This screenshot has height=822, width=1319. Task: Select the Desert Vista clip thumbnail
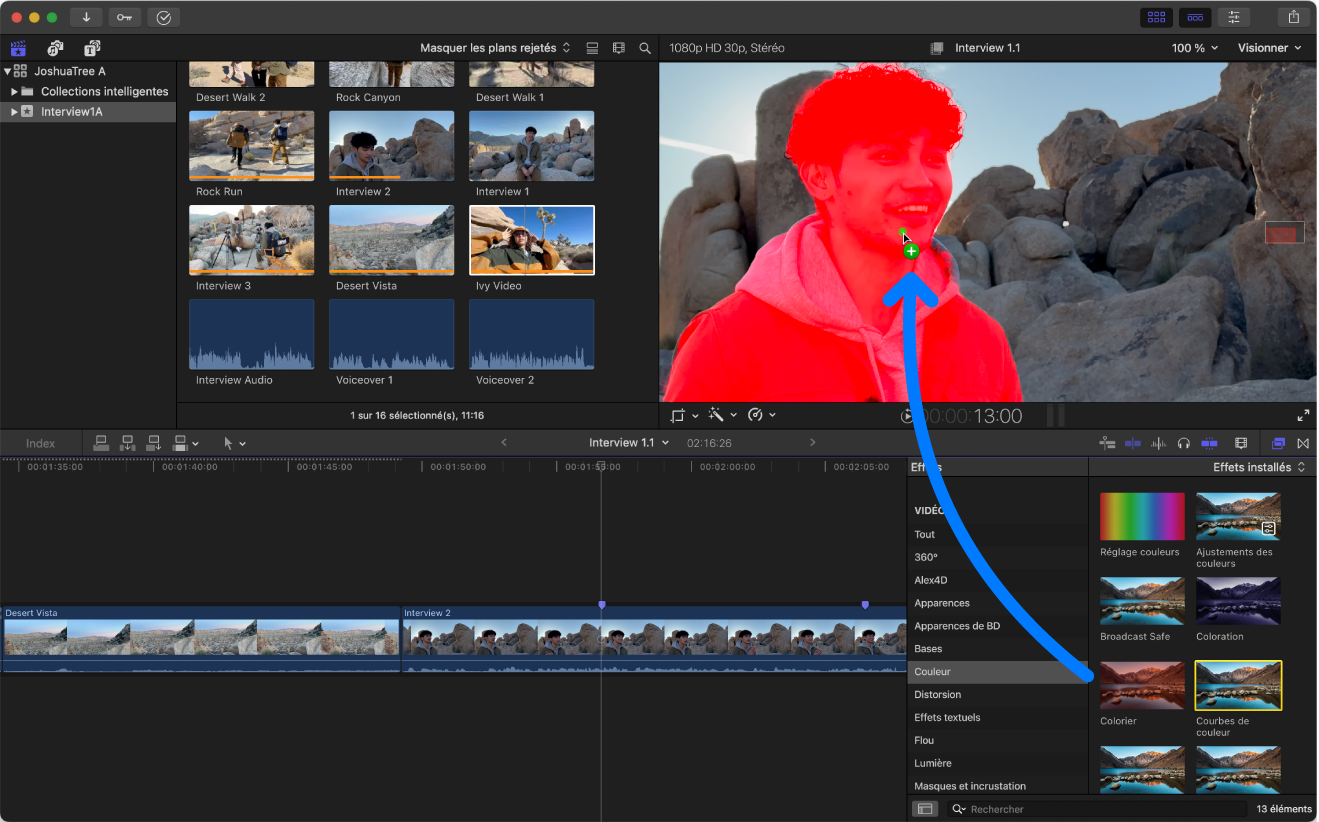pos(391,240)
